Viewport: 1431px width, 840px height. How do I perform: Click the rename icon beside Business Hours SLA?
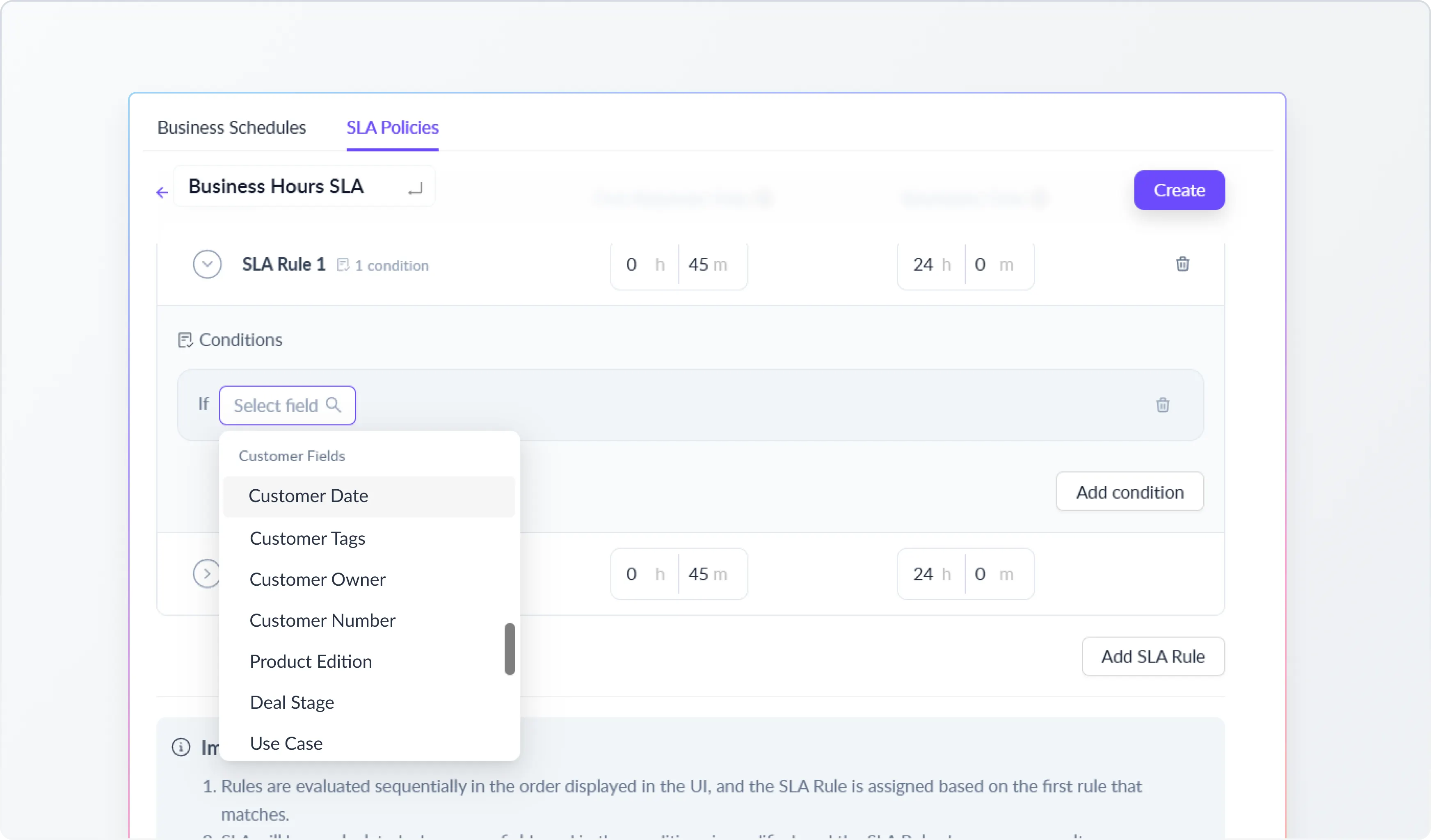[x=416, y=188]
